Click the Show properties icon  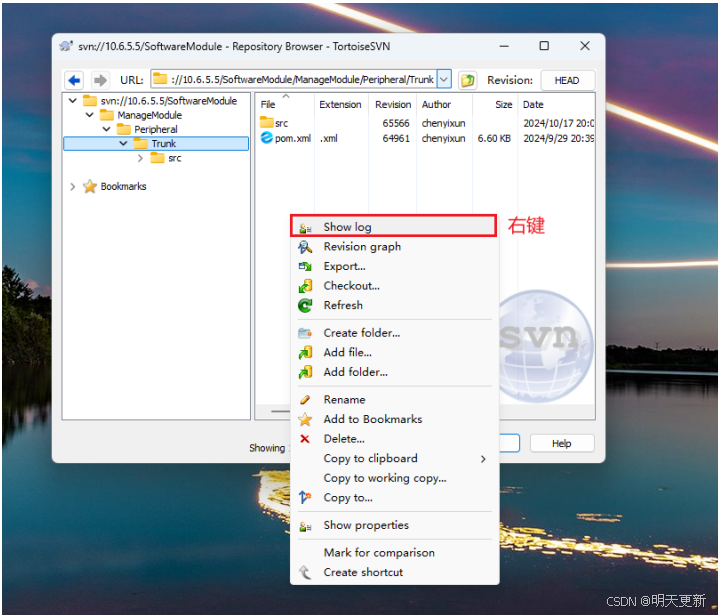click(305, 526)
